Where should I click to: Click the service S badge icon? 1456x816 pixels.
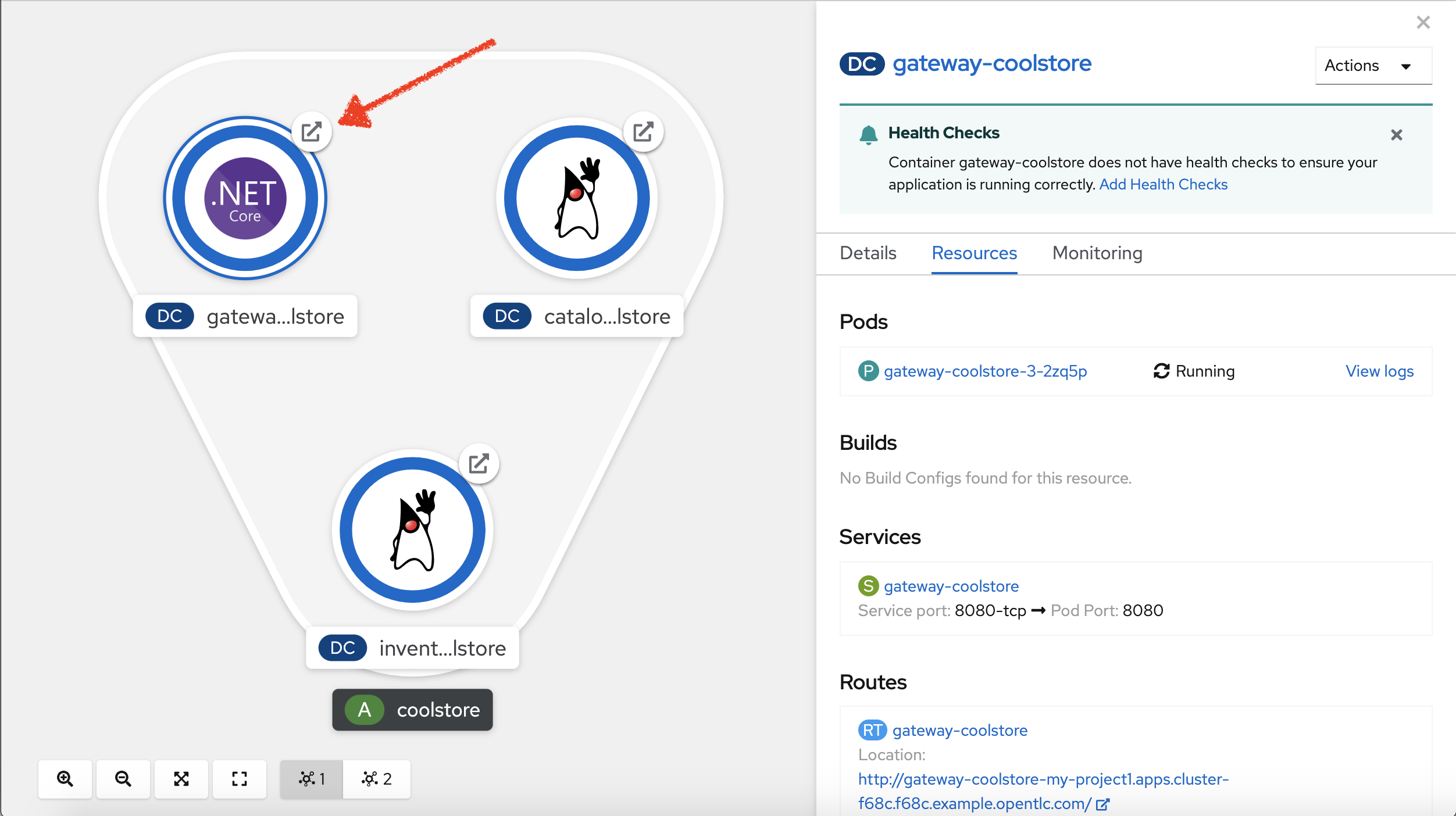[868, 586]
